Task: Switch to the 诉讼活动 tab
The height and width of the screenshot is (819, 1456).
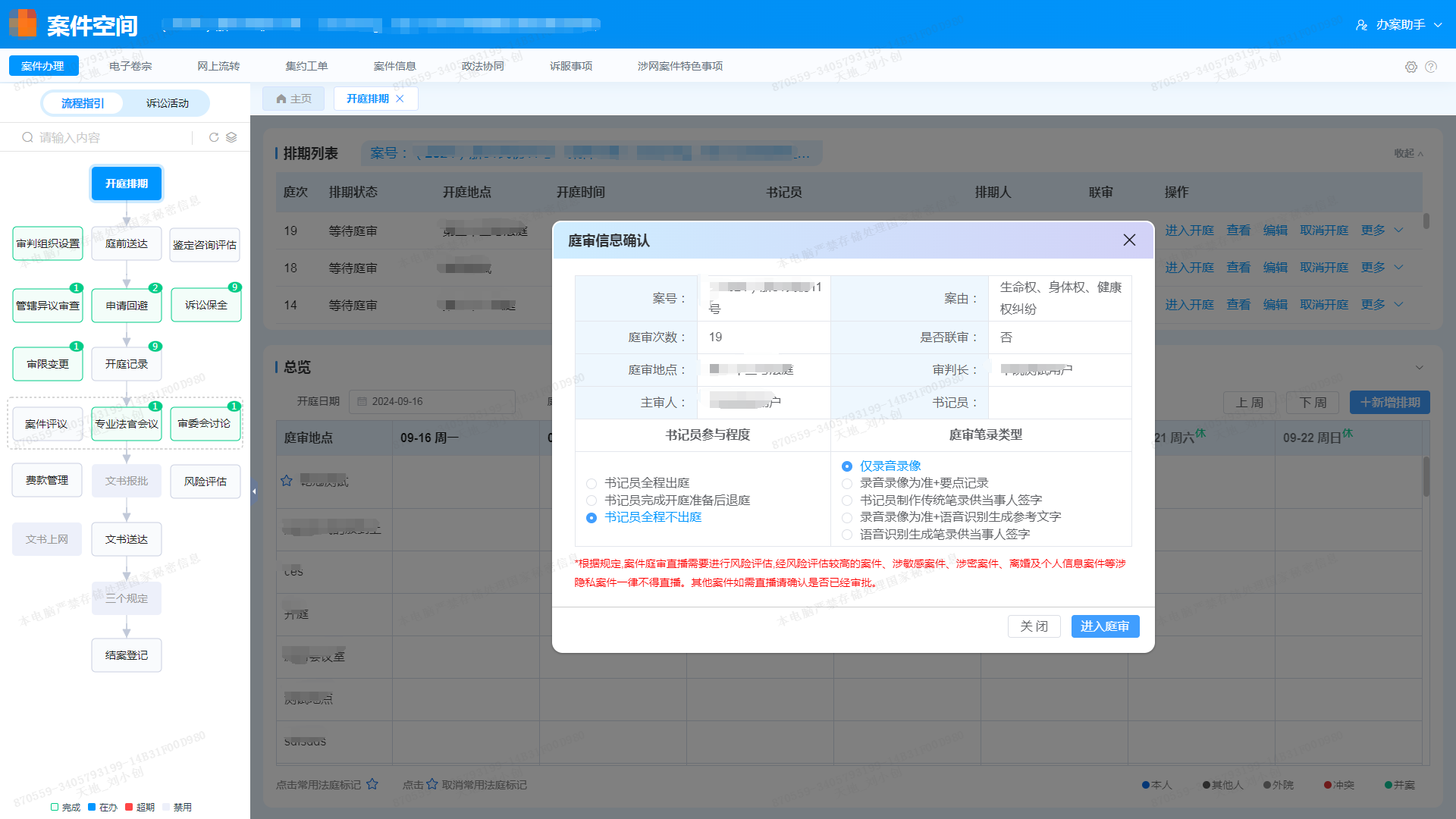Action: (x=169, y=103)
